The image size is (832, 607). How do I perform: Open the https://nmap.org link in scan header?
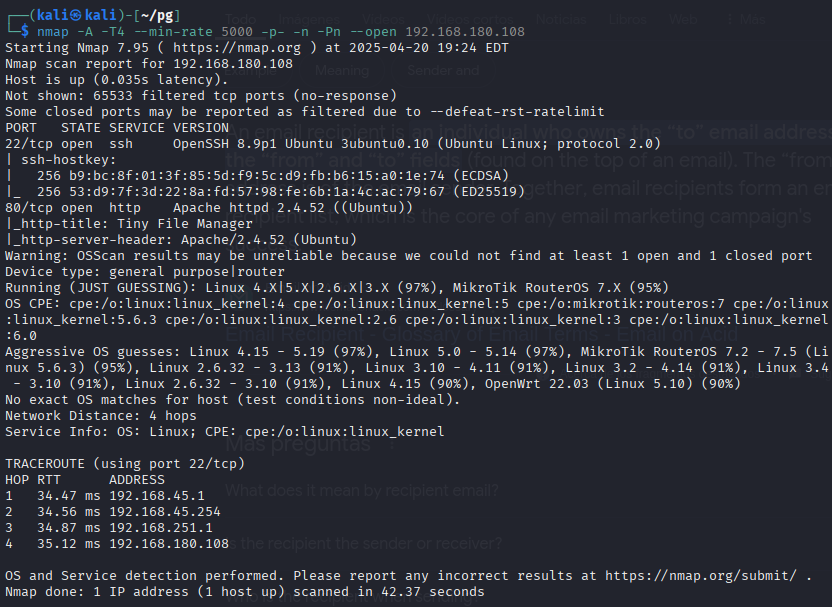(237, 48)
